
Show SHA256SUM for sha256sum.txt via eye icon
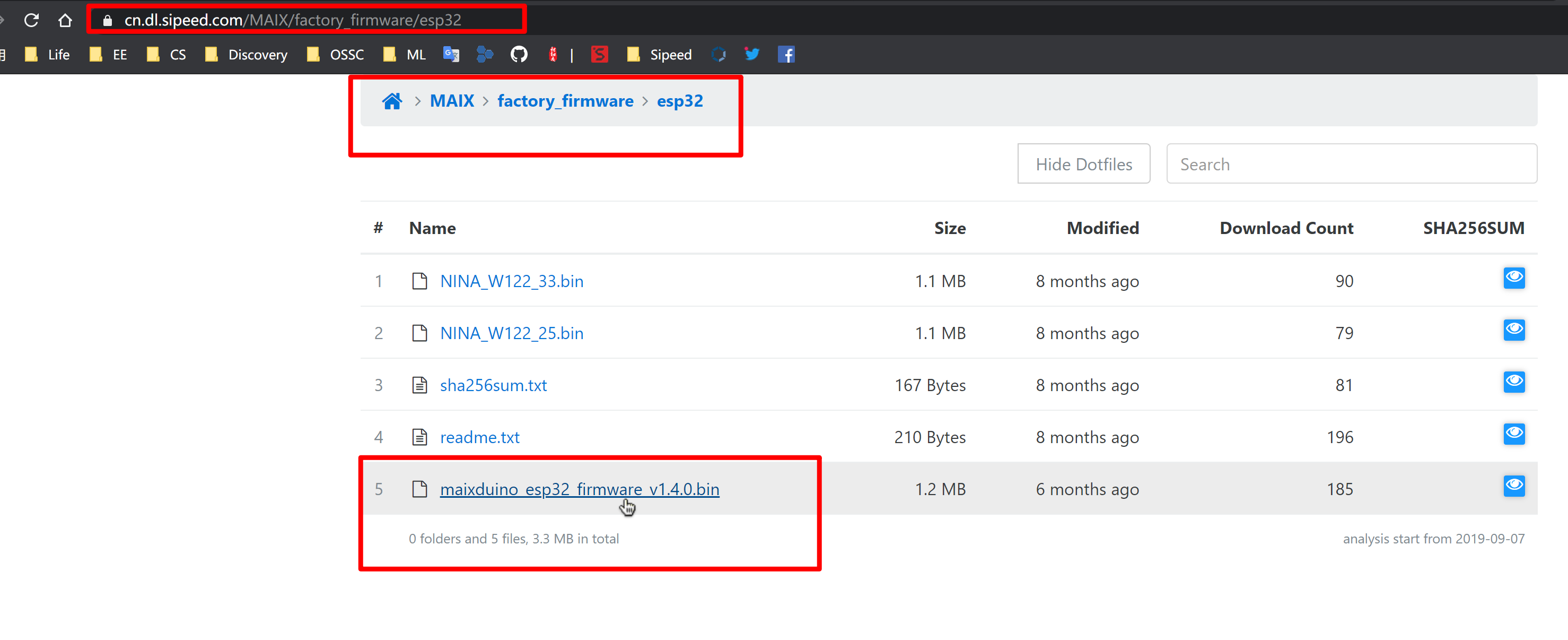1513,382
